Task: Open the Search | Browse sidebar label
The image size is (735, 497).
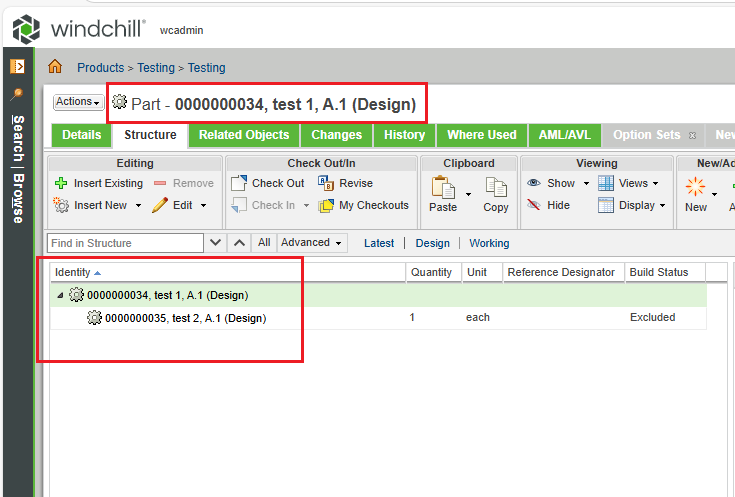Action: click(18, 169)
